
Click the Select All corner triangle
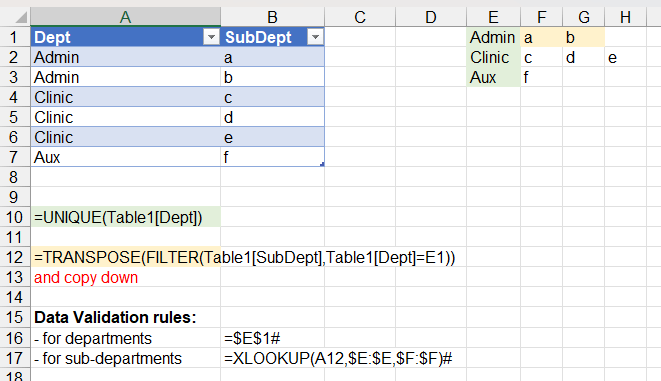coord(21,17)
